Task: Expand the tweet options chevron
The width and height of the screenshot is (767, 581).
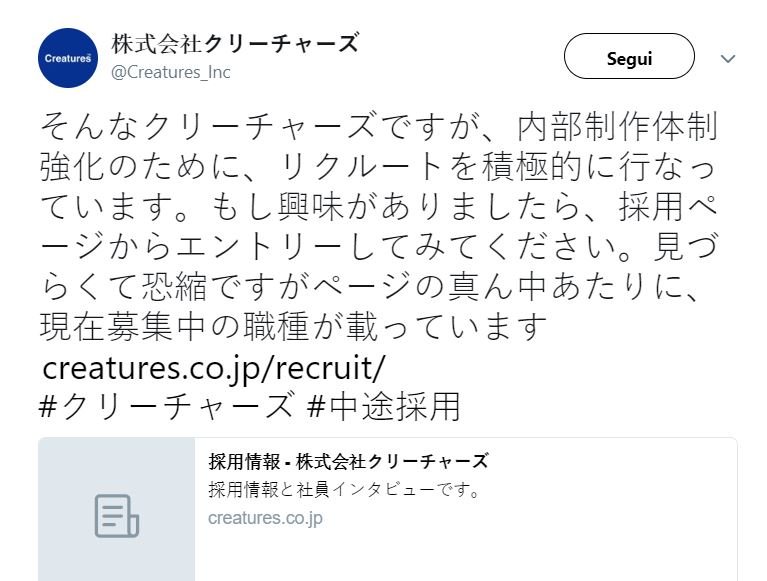Action: (x=728, y=59)
